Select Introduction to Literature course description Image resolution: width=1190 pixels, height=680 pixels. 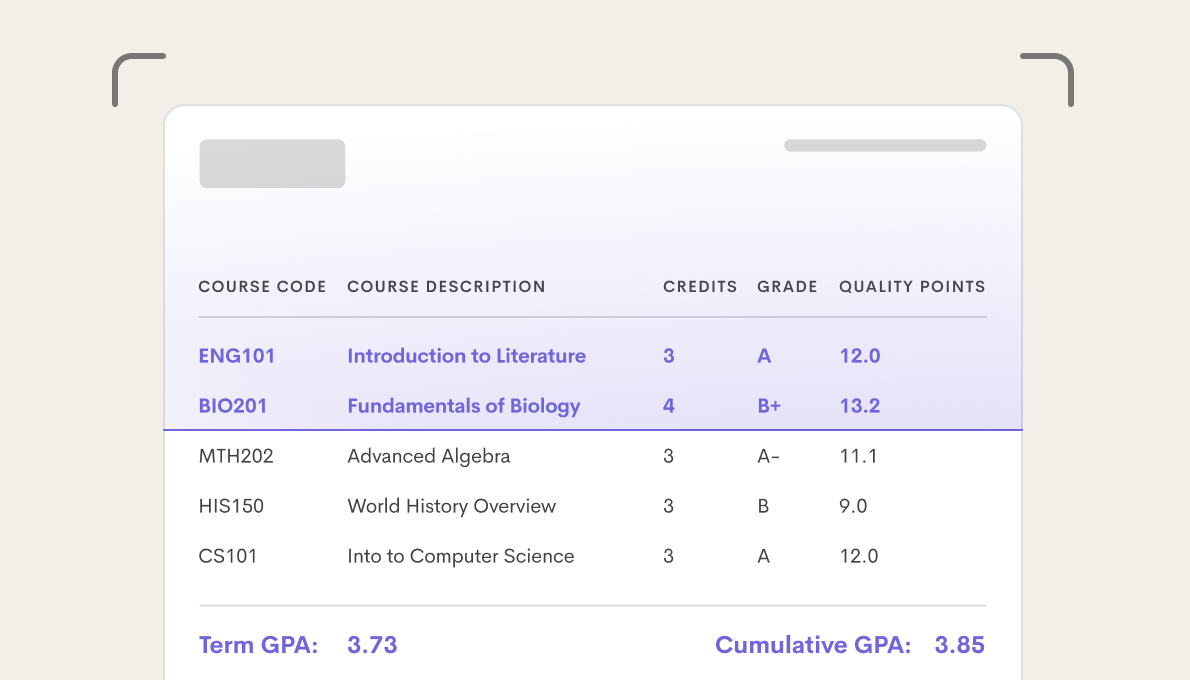tap(466, 356)
